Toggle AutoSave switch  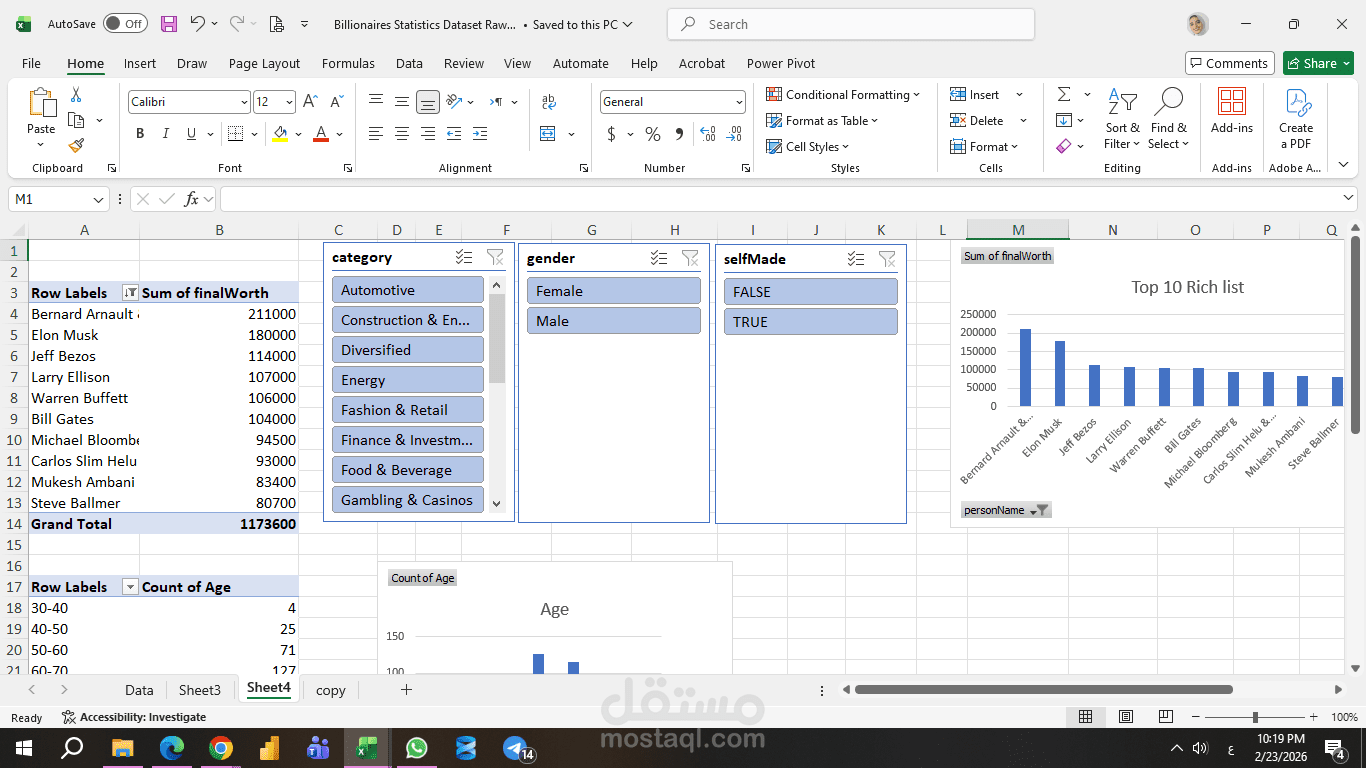coord(125,24)
